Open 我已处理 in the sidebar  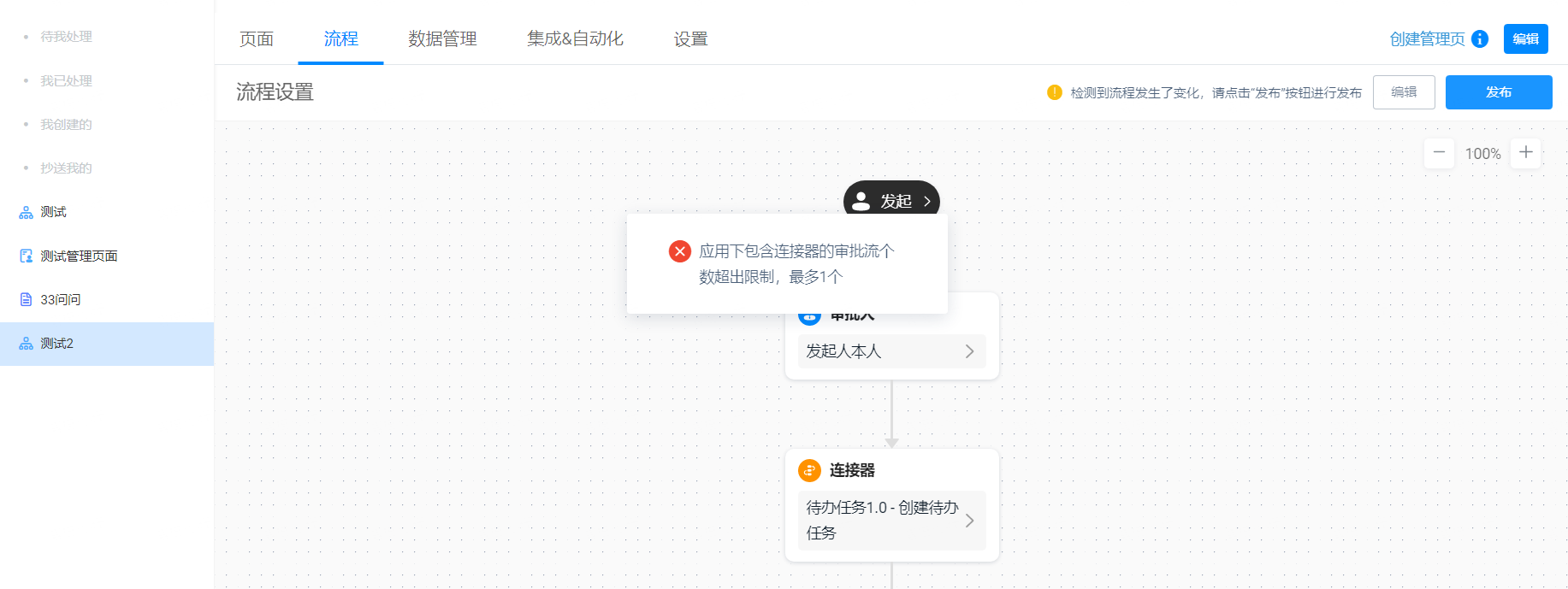click(67, 81)
